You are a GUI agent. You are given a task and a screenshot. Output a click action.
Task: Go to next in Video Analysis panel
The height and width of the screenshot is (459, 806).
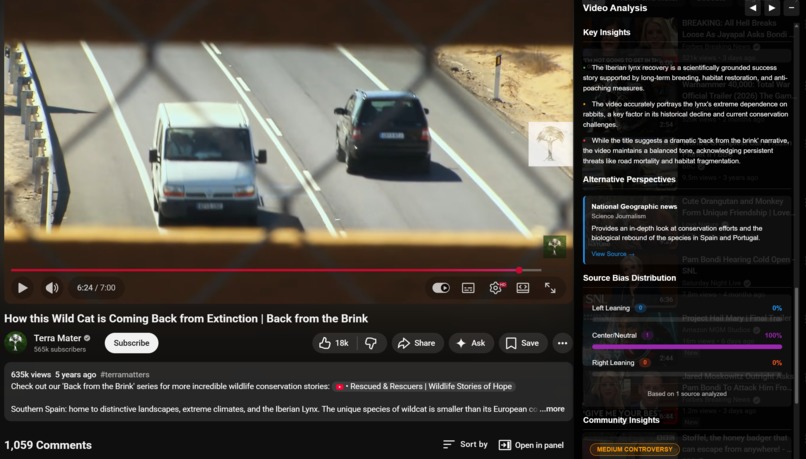772,8
